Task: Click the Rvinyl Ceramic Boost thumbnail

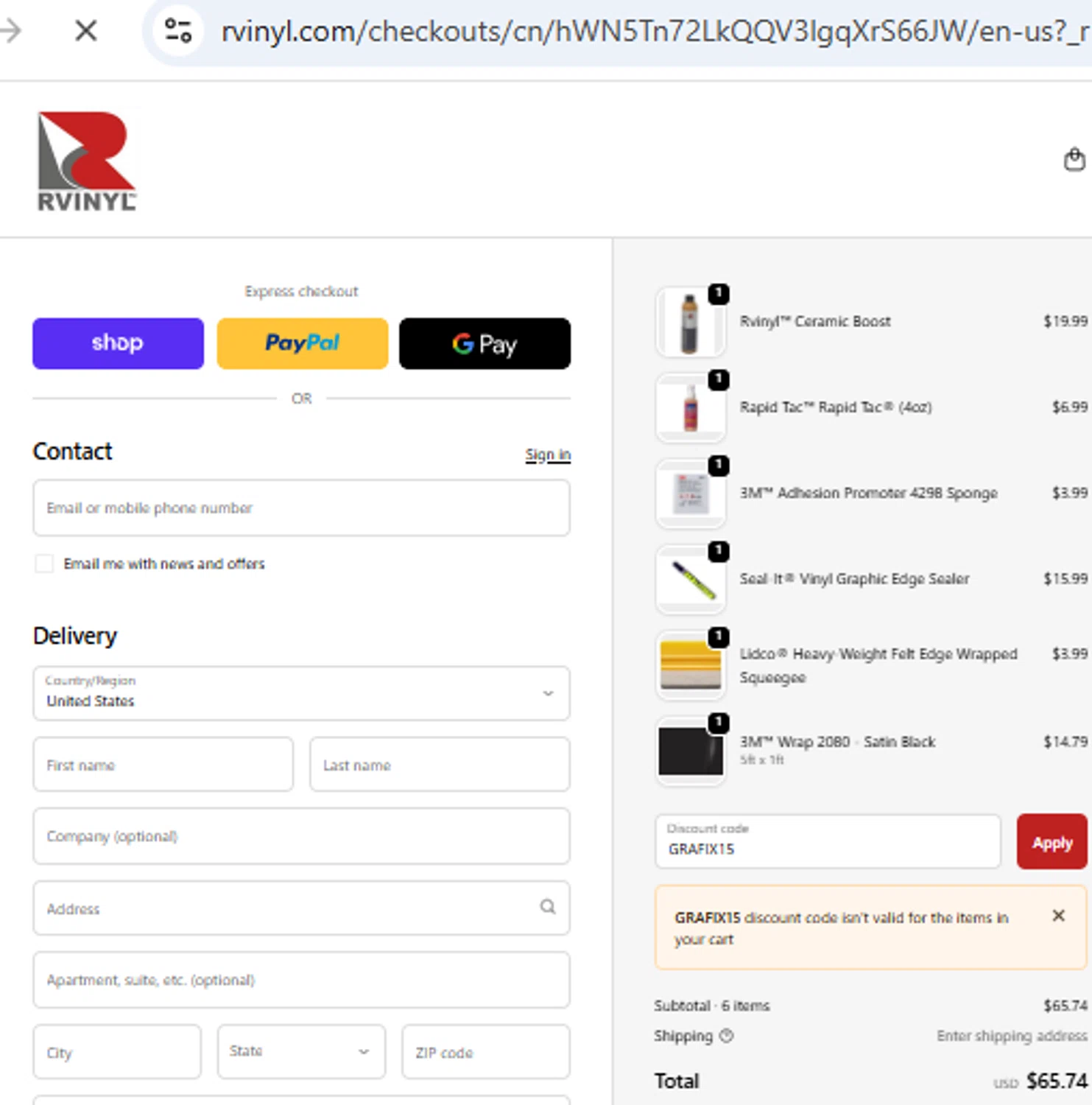Action: pos(690,322)
